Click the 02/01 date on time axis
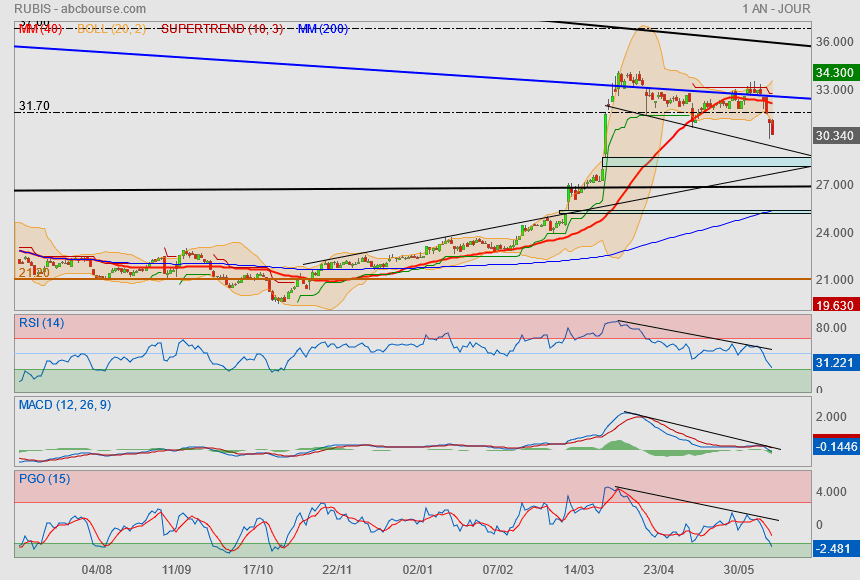 coord(417,570)
